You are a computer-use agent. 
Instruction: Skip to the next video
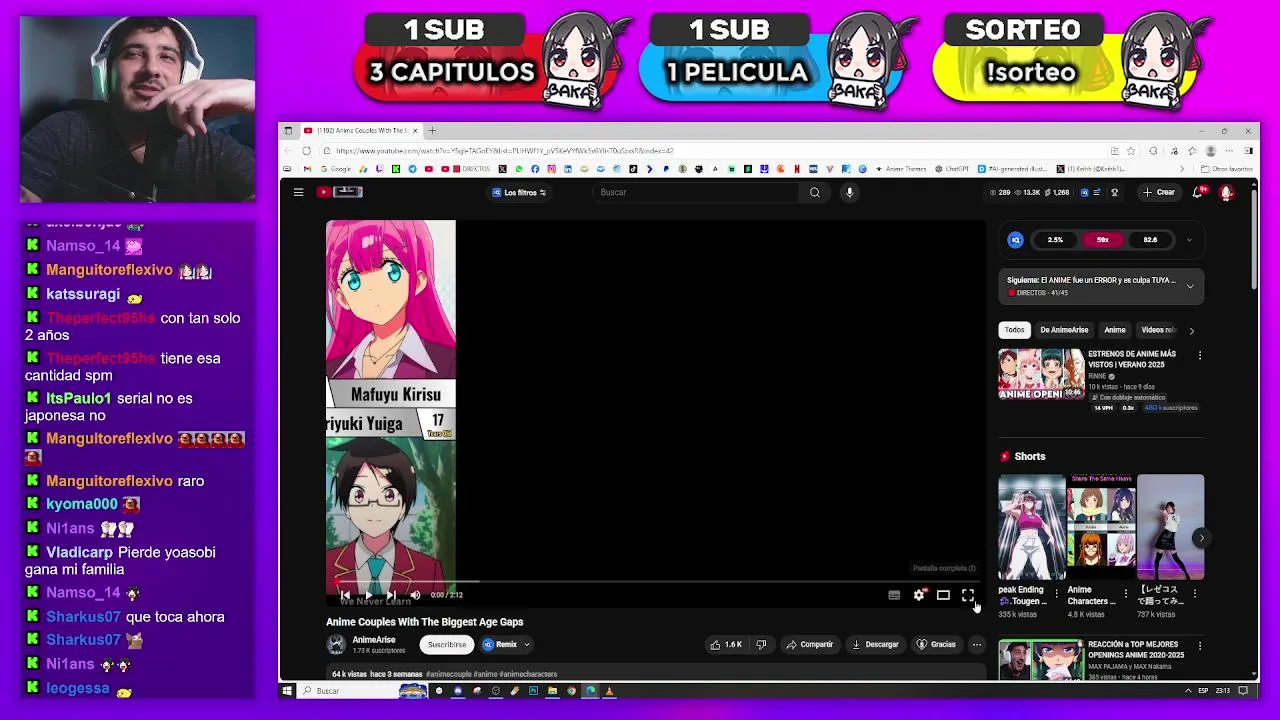click(x=391, y=595)
